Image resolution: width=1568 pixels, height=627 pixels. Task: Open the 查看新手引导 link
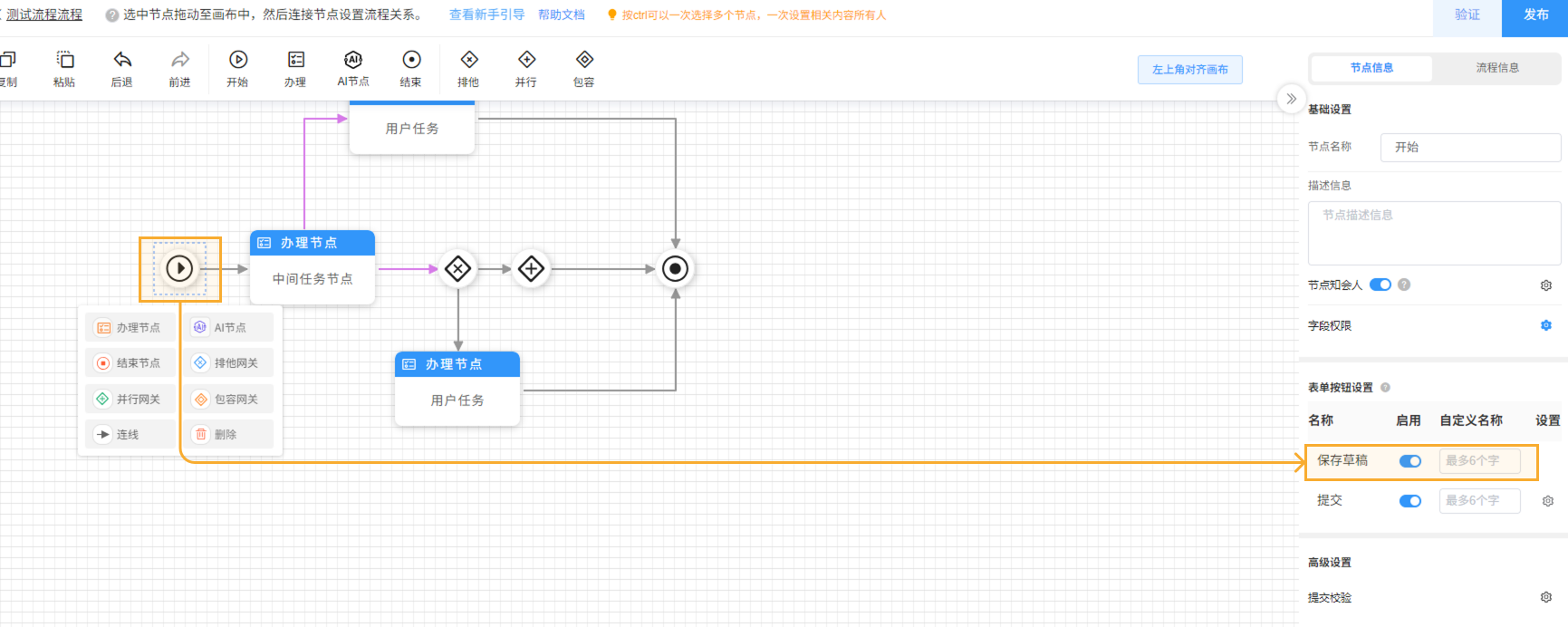tap(486, 14)
